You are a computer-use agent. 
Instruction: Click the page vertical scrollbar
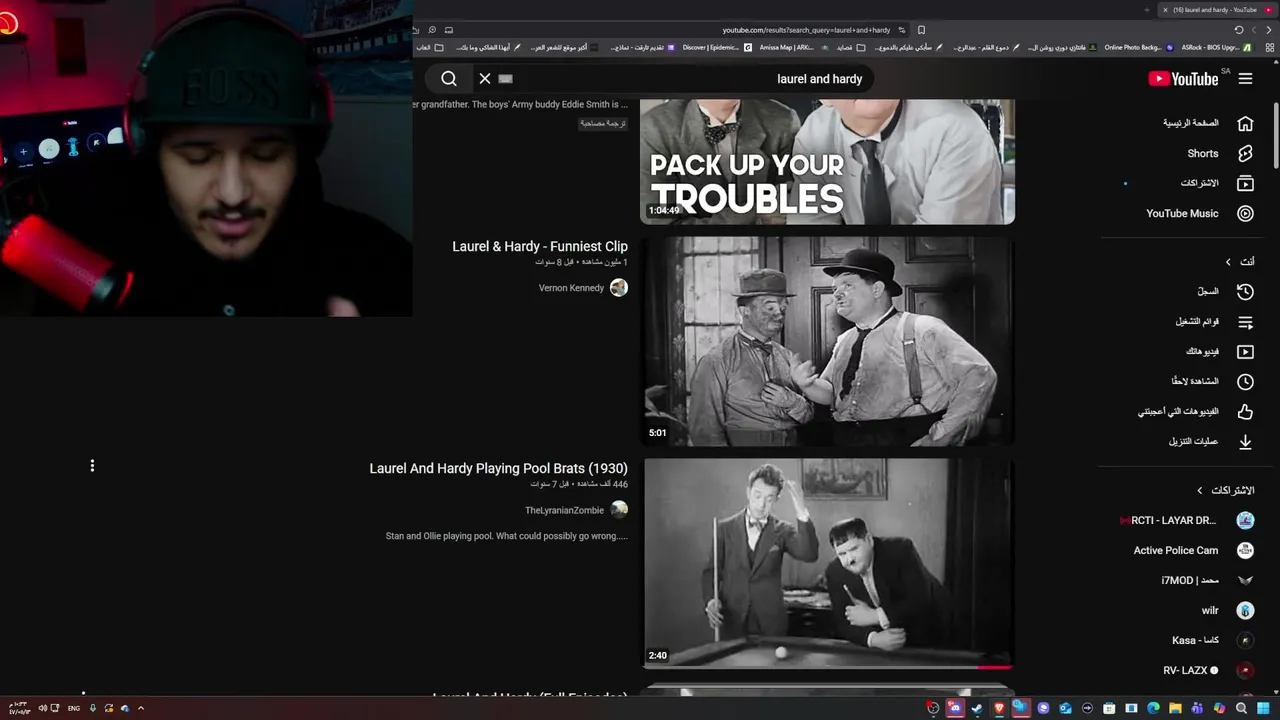pos(1275,135)
